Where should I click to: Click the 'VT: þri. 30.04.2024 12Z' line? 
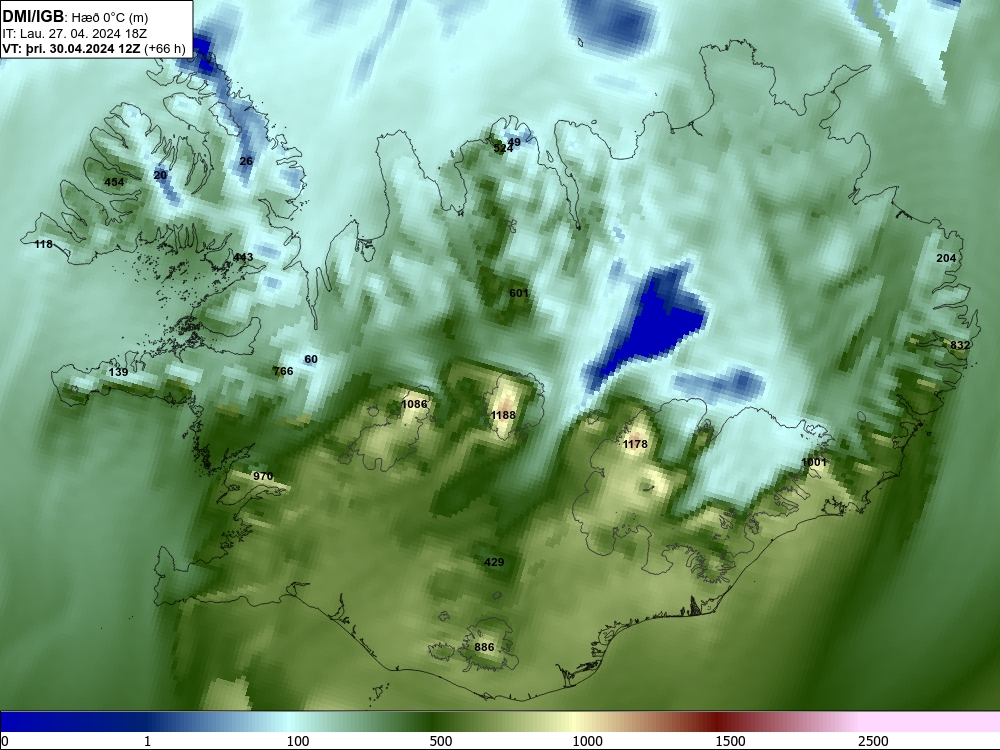pos(71,48)
